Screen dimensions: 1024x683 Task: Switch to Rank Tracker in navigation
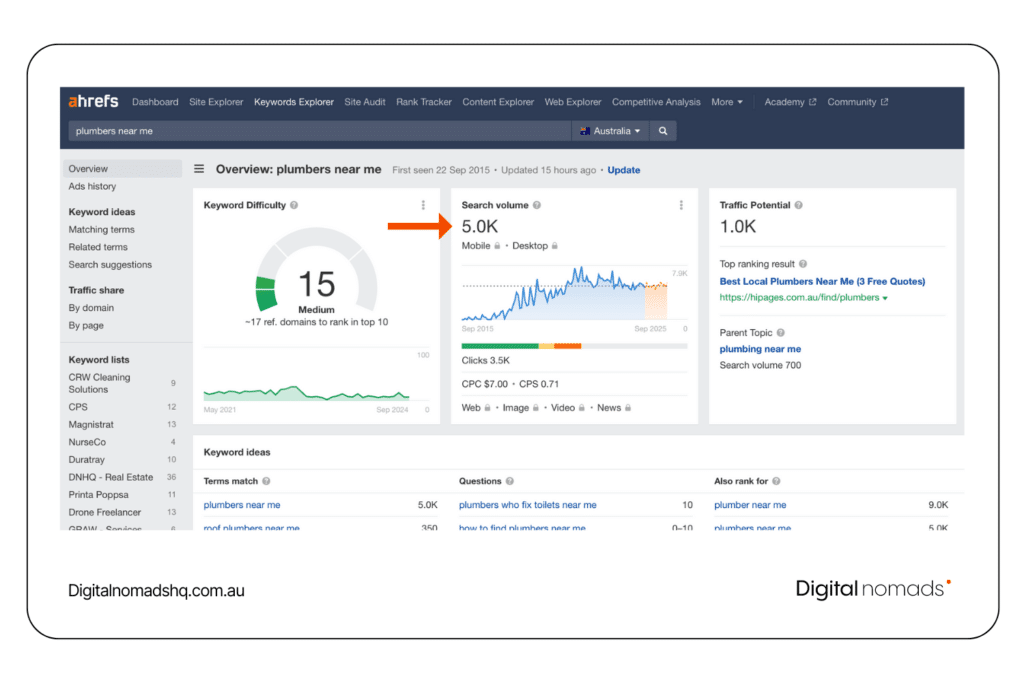click(x=424, y=102)
